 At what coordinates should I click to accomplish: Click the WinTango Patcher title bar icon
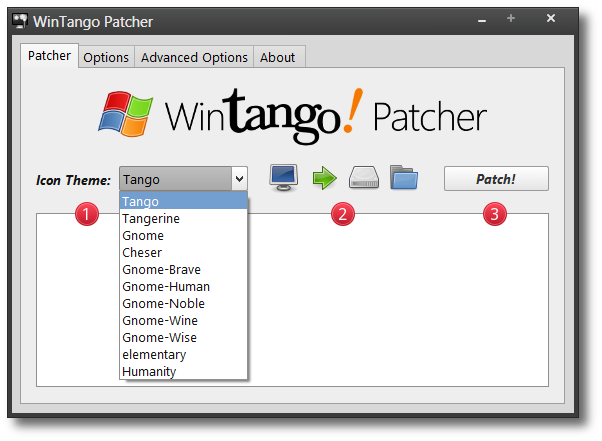point(20,21)
